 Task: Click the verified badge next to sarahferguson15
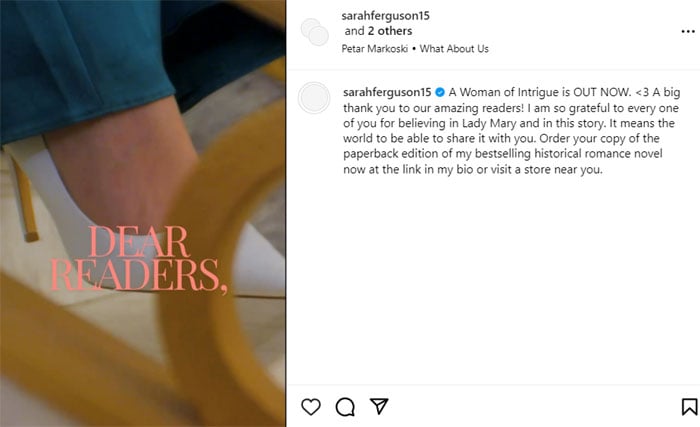(440, 92)
